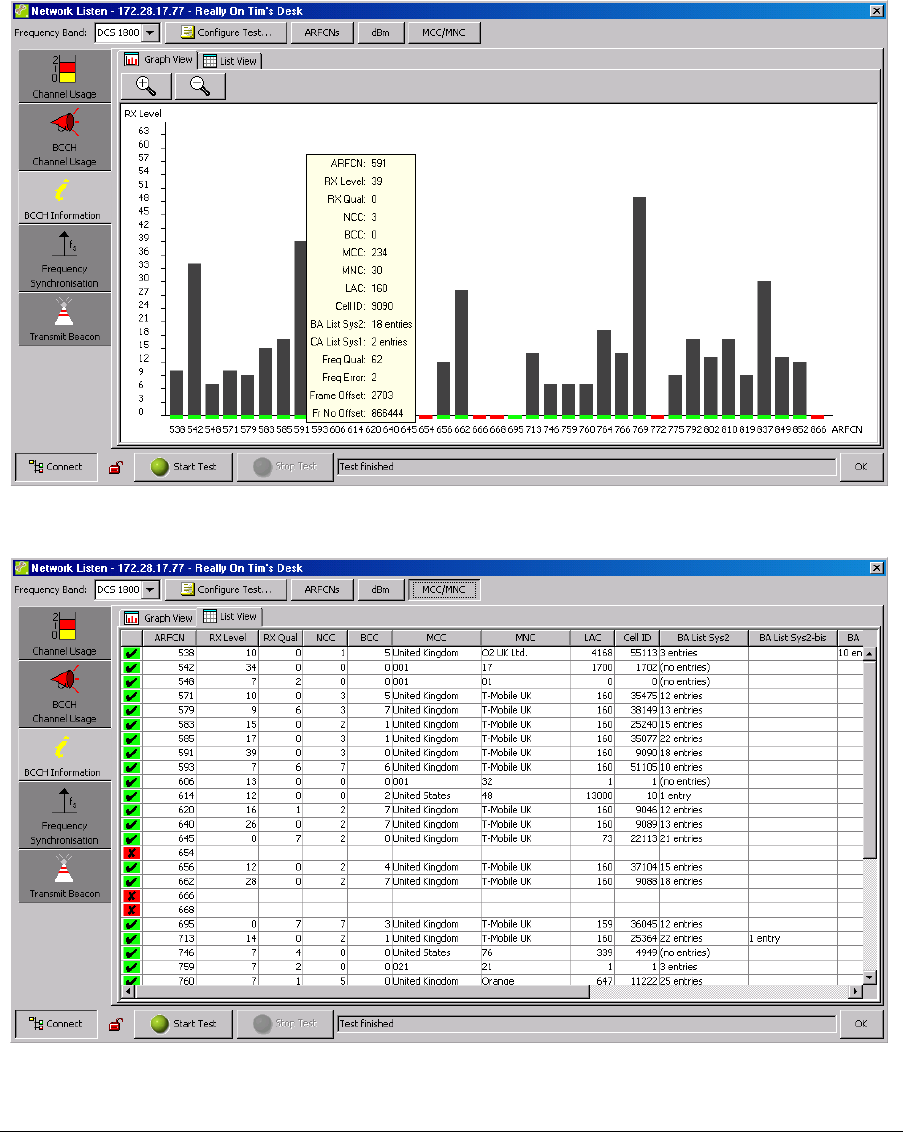This screenshot has height=1132, width=903.
Task: Click the Cell ID column header
Action: 637,637
